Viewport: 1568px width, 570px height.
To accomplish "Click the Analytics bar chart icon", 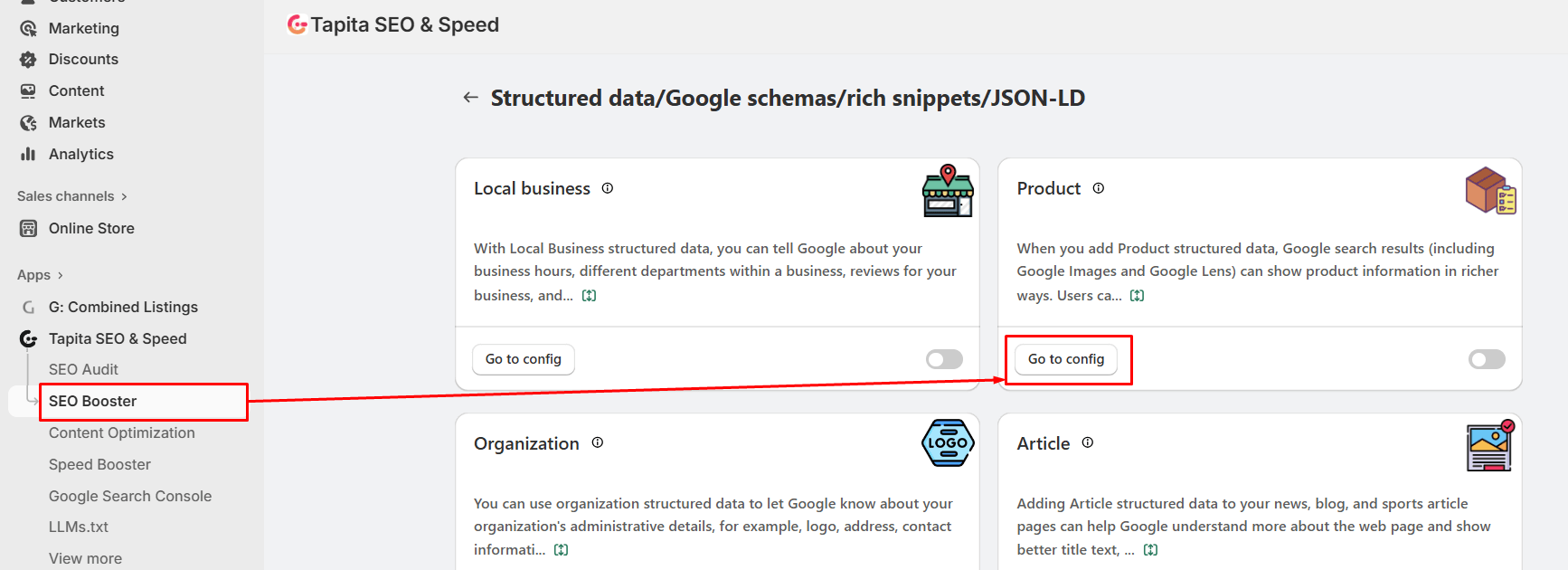I will pos(28,154).
